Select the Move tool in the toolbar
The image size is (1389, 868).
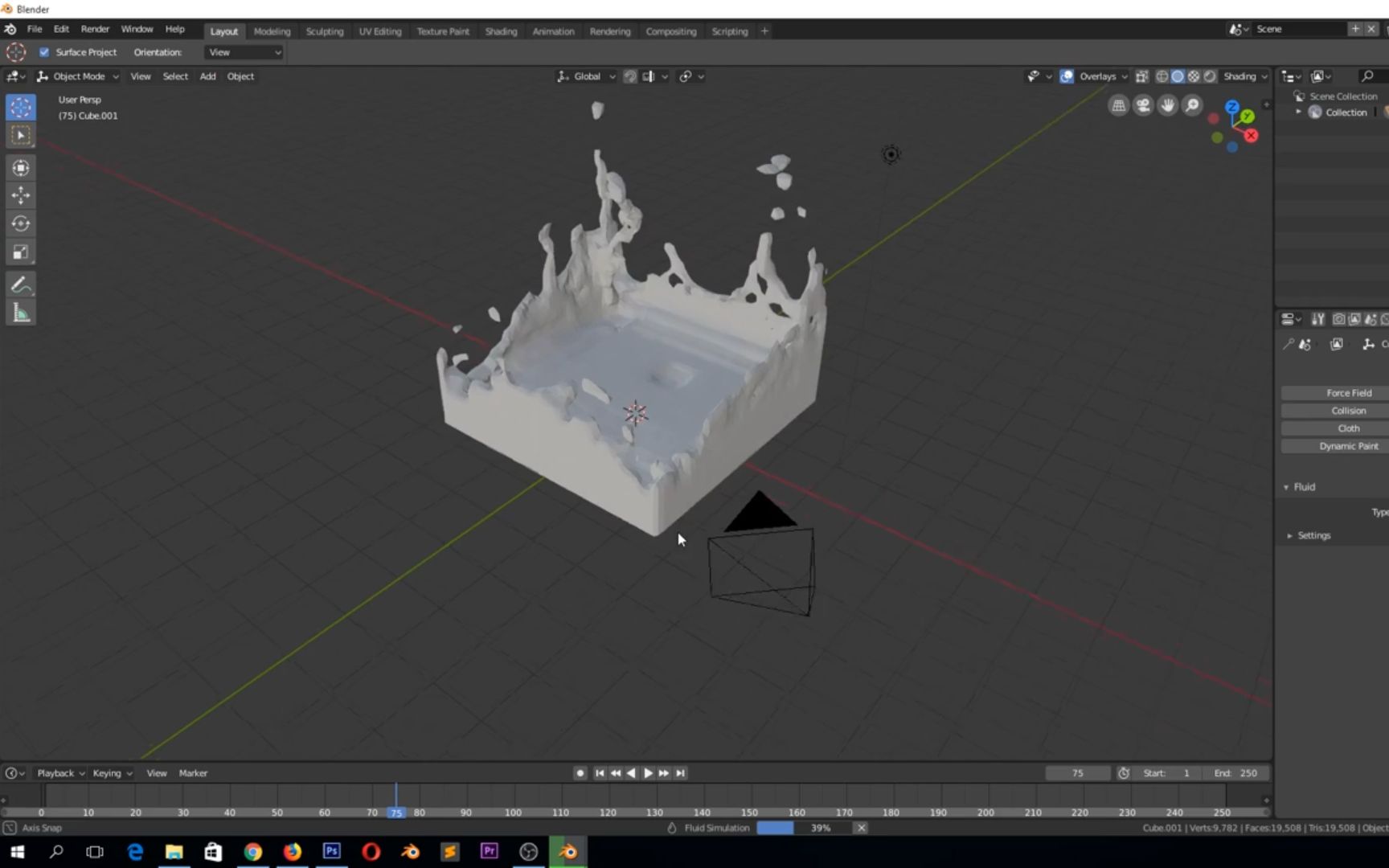click(20, 194)
